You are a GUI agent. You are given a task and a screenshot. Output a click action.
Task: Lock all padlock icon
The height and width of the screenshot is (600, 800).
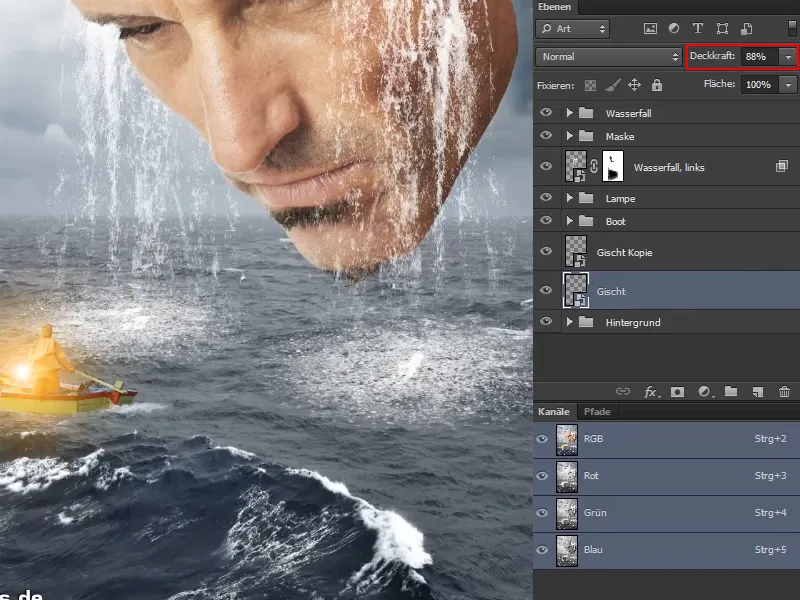pos(657,85)
